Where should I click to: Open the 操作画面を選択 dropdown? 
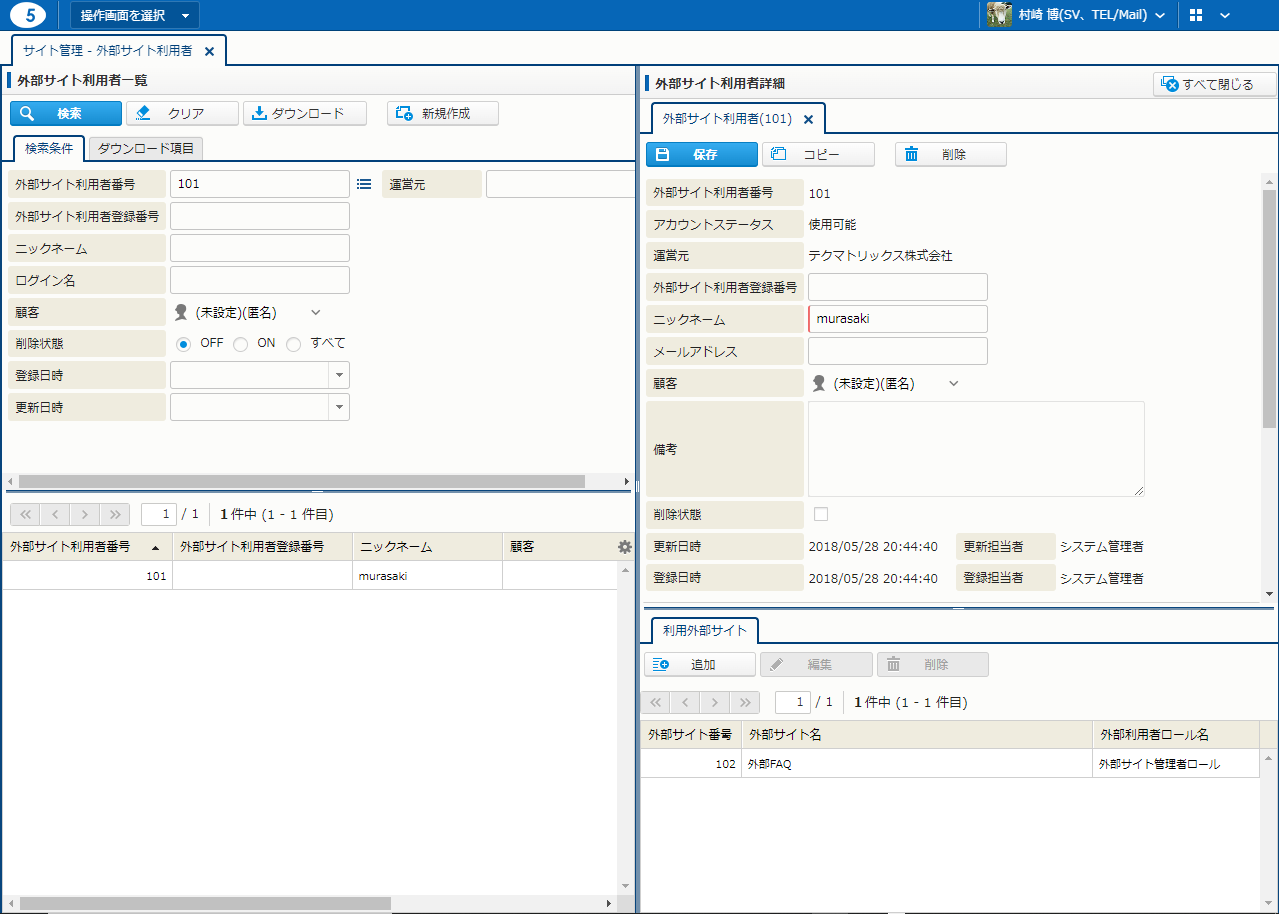(135, 15)
